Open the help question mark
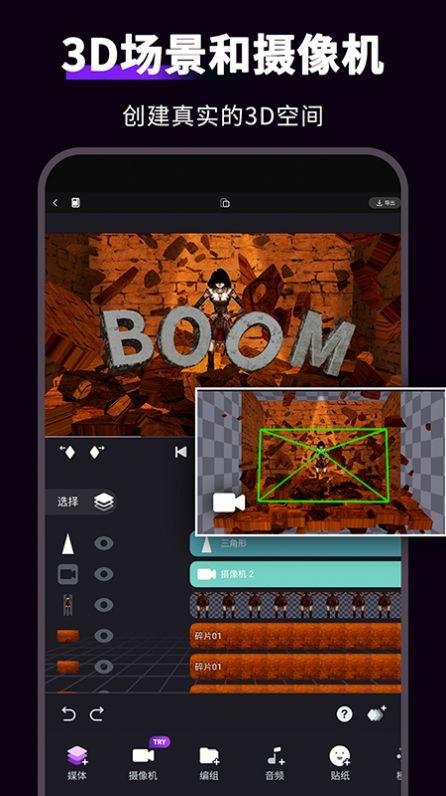This screenshot has width=446, height=796. click(344, 714)
